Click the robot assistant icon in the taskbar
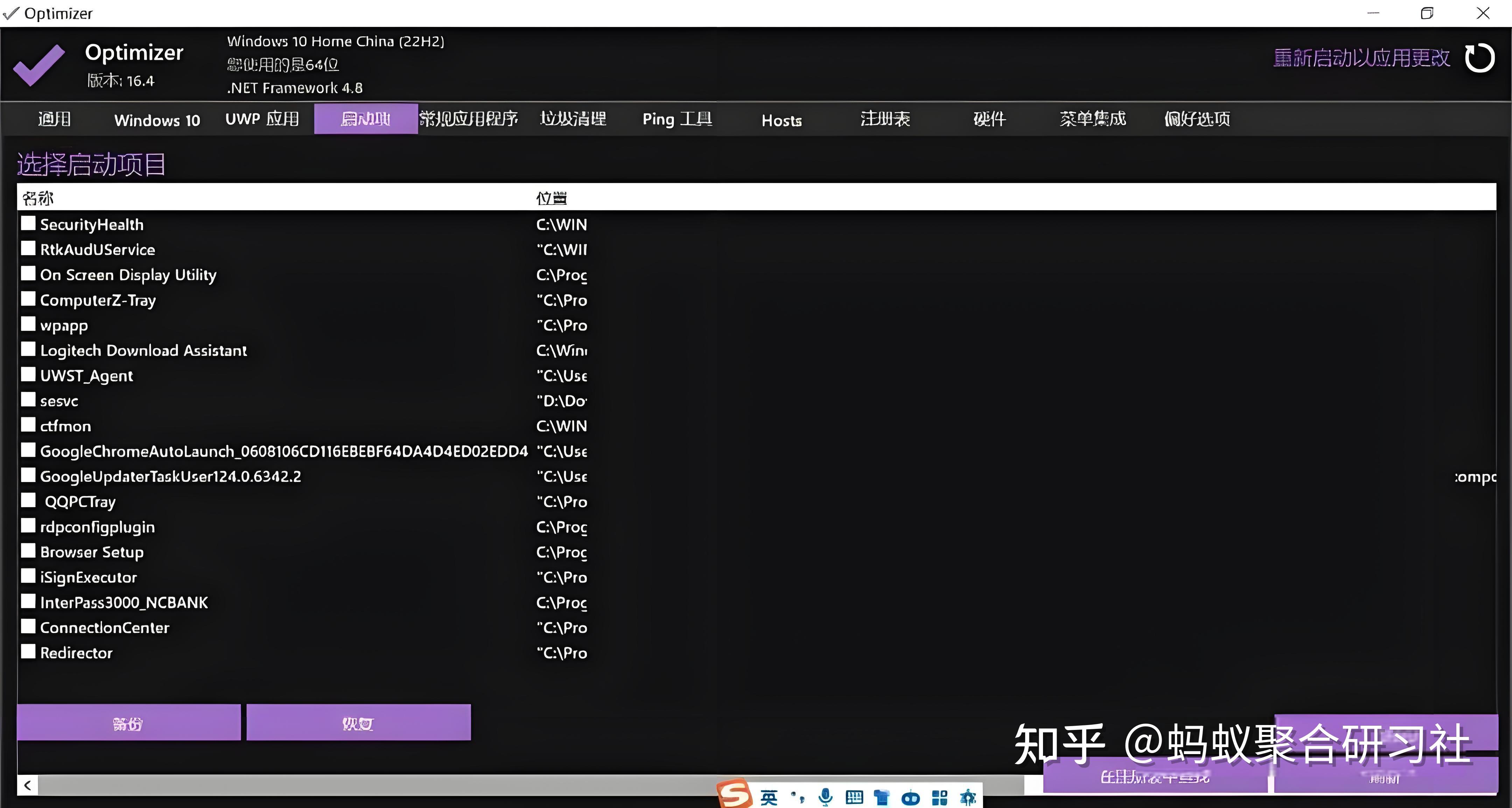Viewport: 1512px width, 808px height. coord(910,797)
